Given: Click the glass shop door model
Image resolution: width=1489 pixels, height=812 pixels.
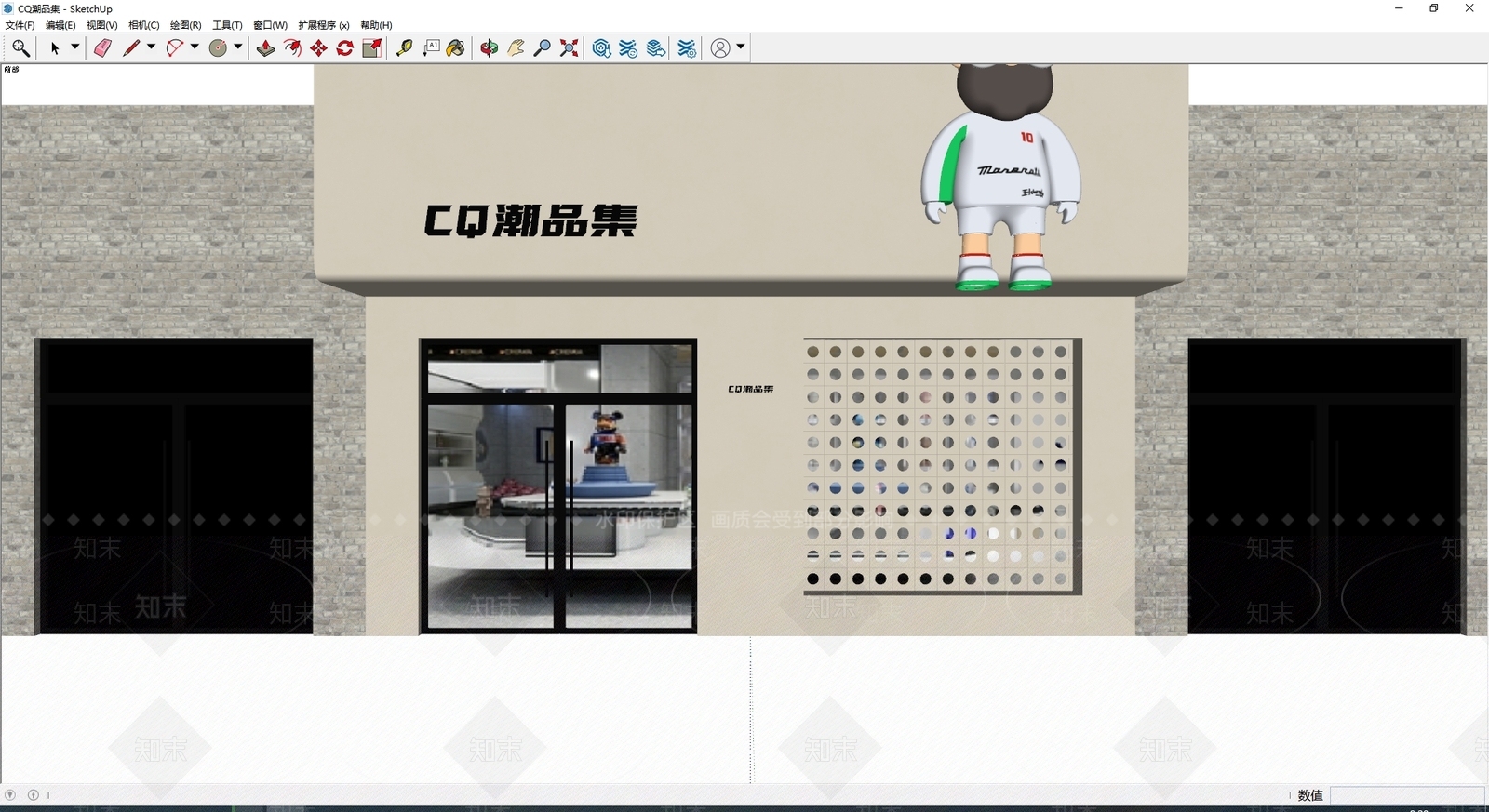Looking at the screenshot, I should pyautogui.click(x=558, y=486).
